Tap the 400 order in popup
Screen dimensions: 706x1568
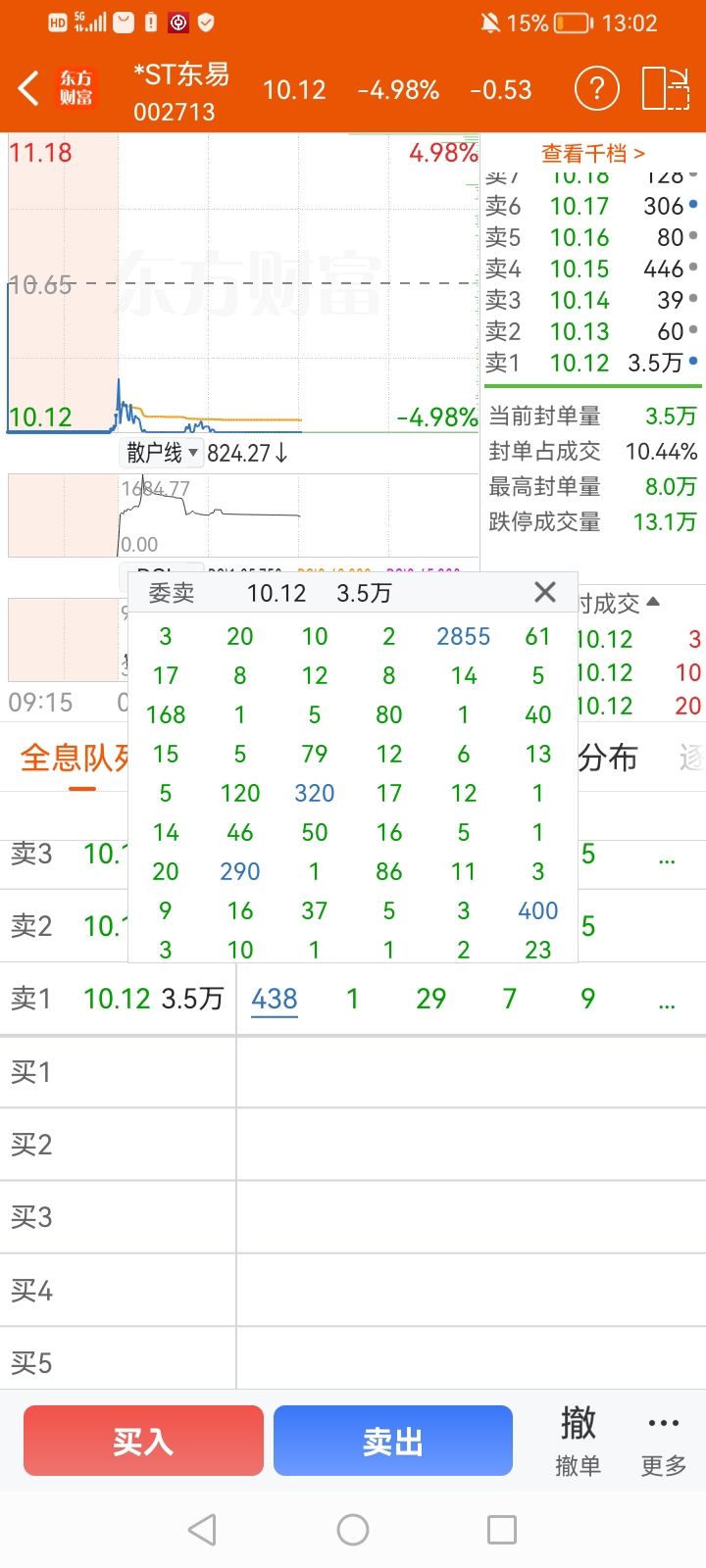click(x=538, y=910)
